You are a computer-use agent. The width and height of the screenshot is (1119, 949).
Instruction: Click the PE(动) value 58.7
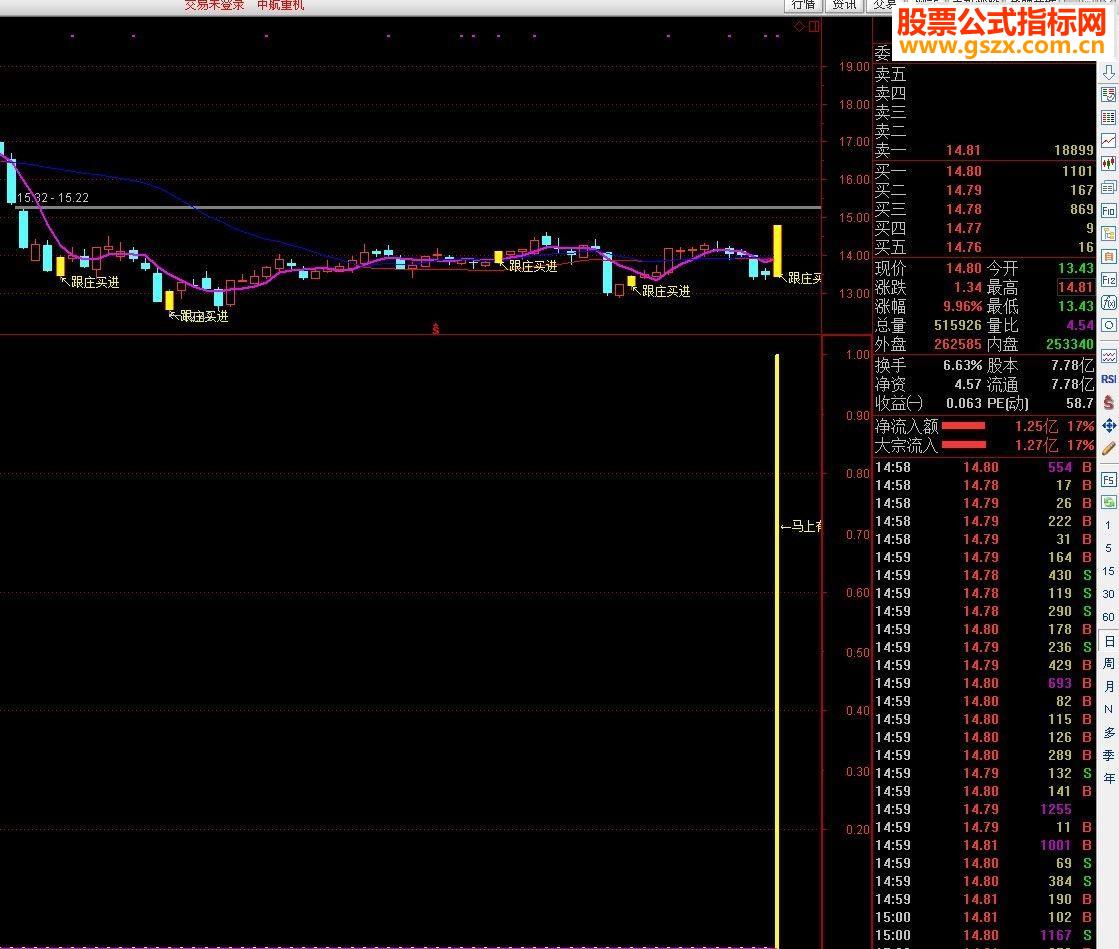click(1080, 403)
